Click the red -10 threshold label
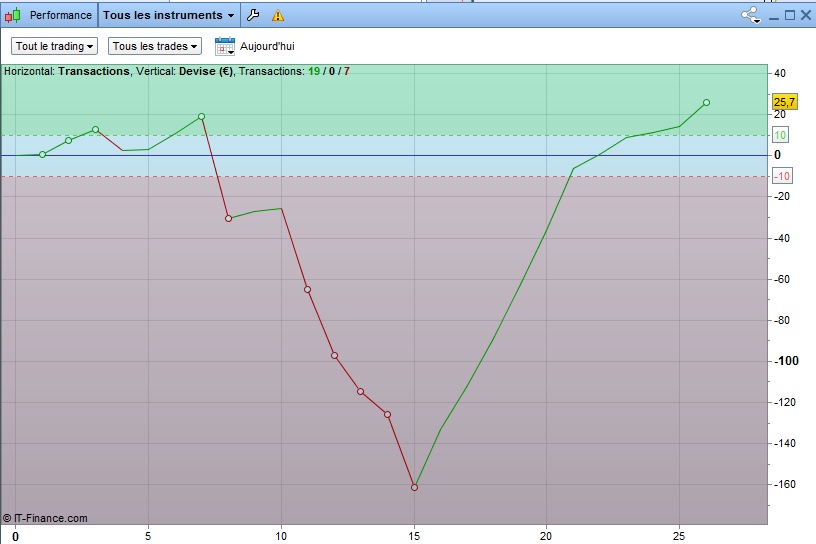816x544 pixels. coord(782,176)
